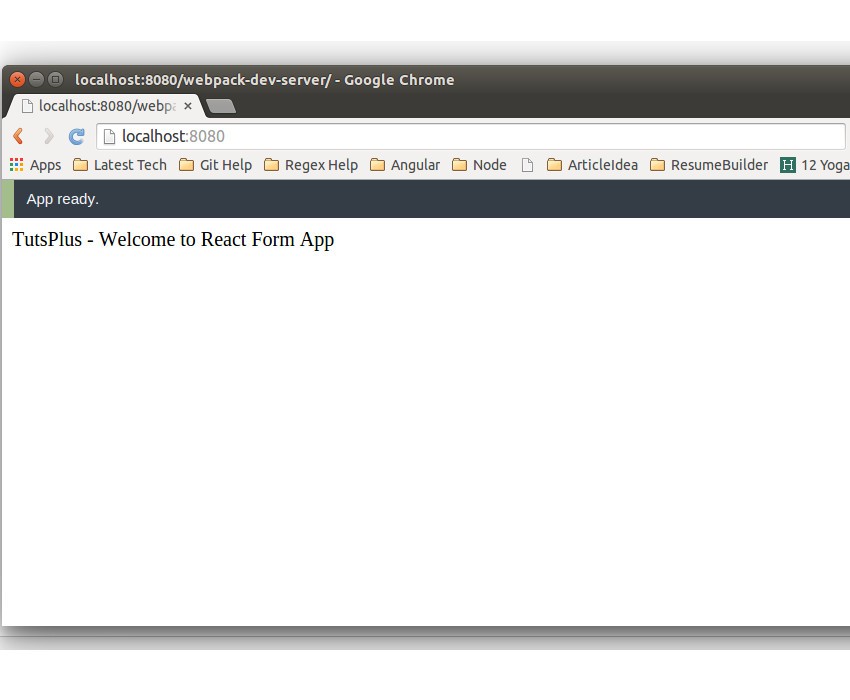The width and height of the screenshot is (850, 700).
Task: Open the Apps grid shortcut
Action: point(35,165)
